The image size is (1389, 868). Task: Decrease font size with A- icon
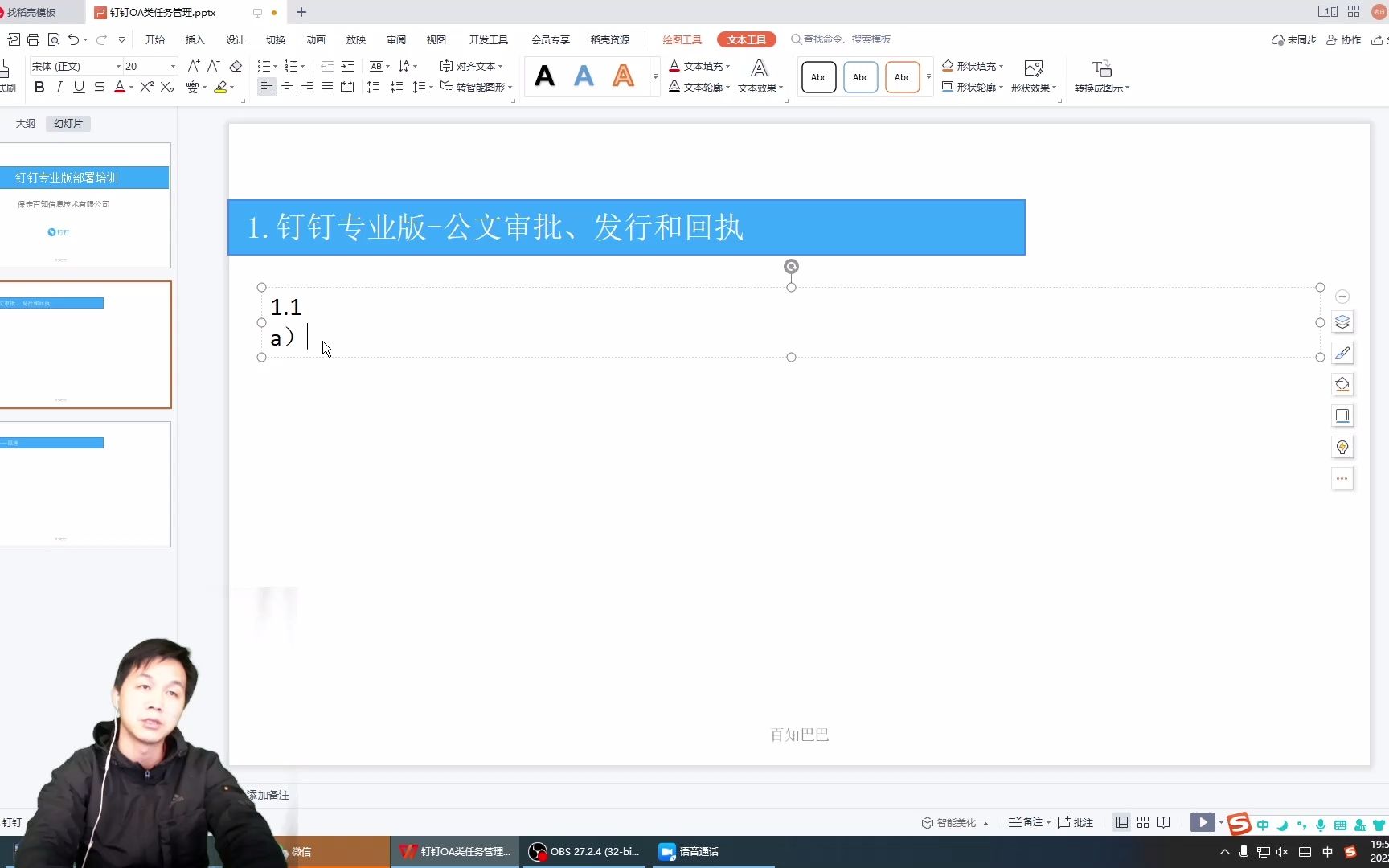(214, 66)
